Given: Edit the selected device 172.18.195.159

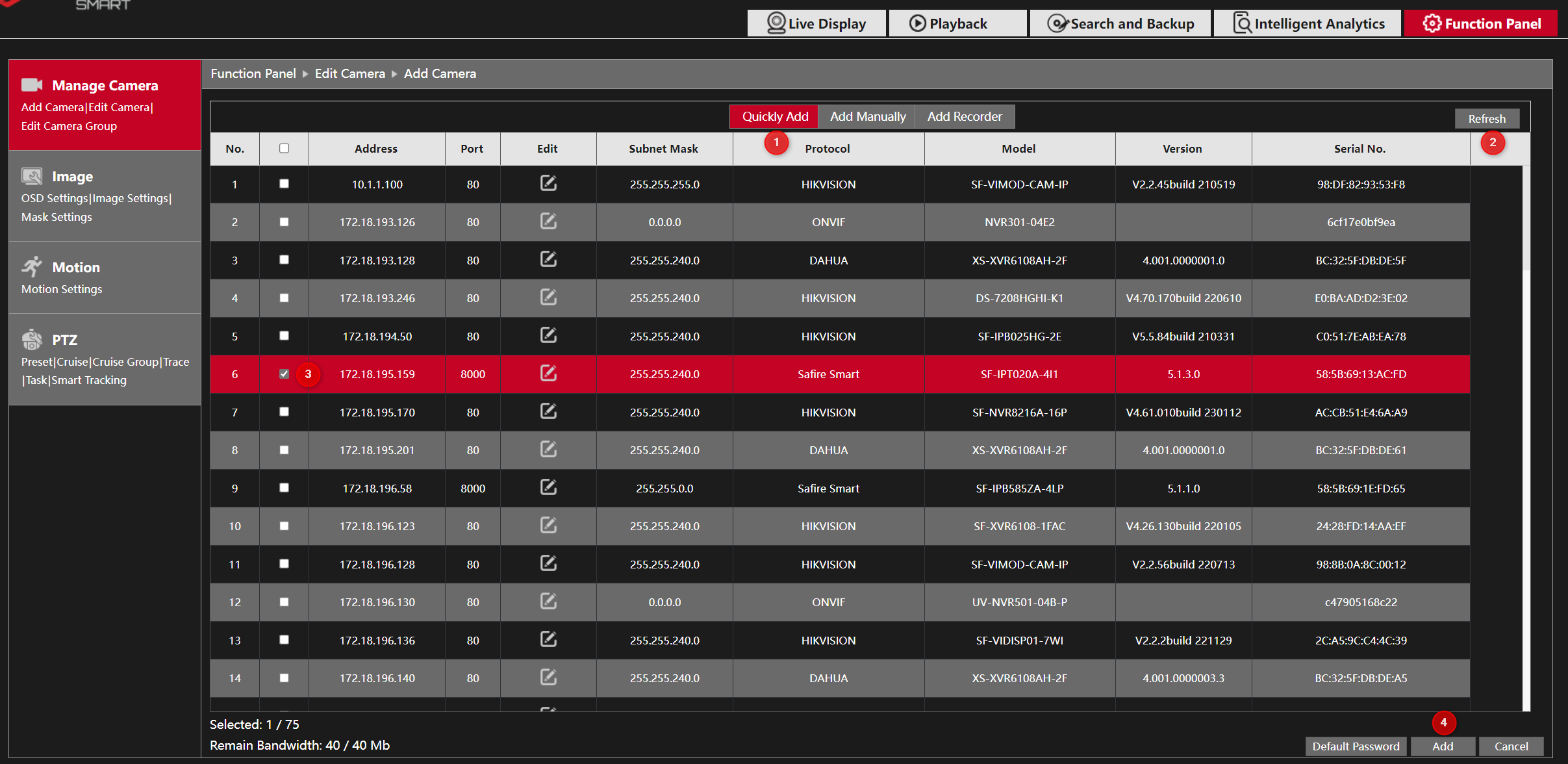Looking at the screenshot, I should coord(548,374).
